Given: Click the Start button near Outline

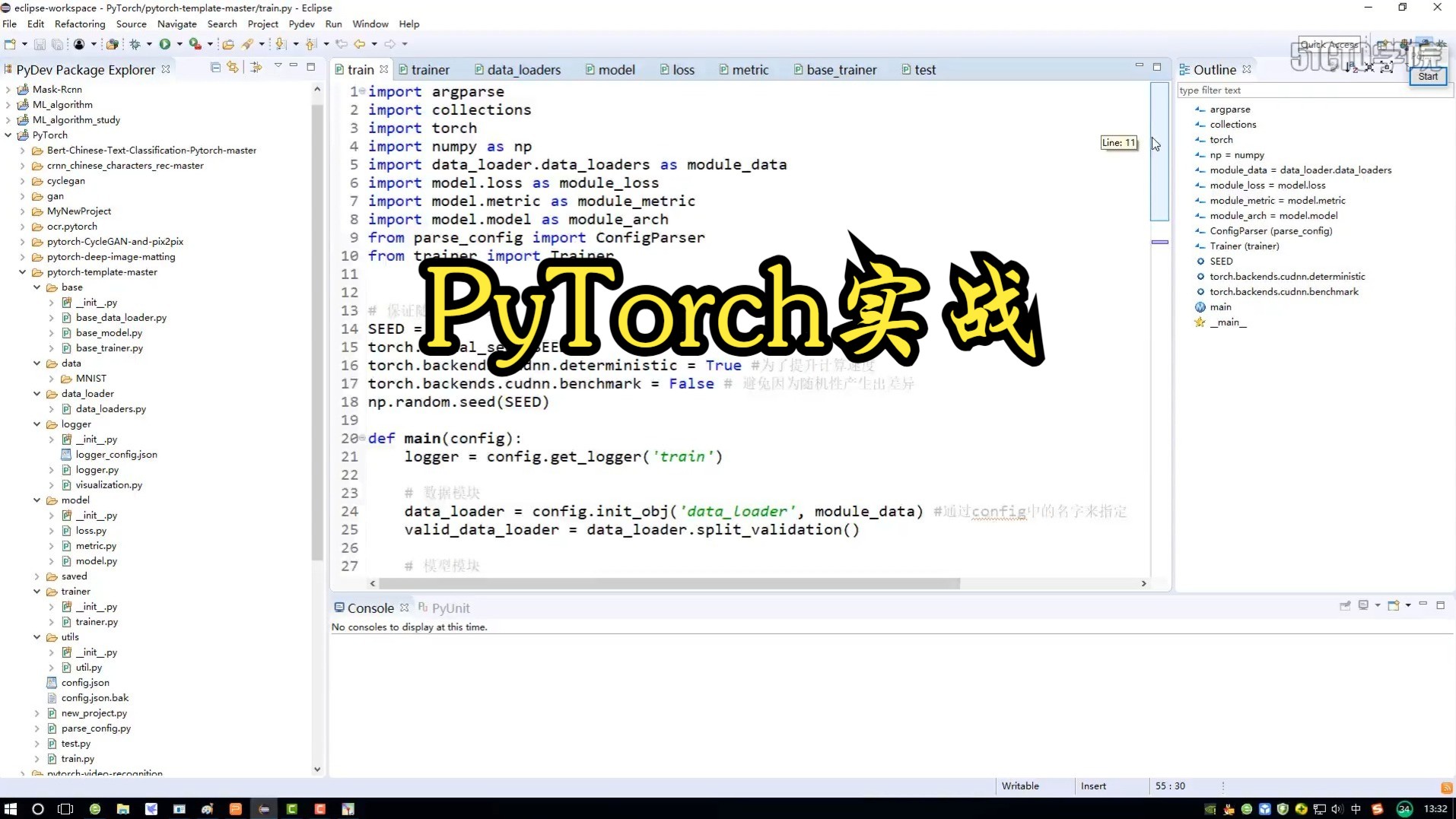Looking at the screenshot, I should (x=1428, y=77).
